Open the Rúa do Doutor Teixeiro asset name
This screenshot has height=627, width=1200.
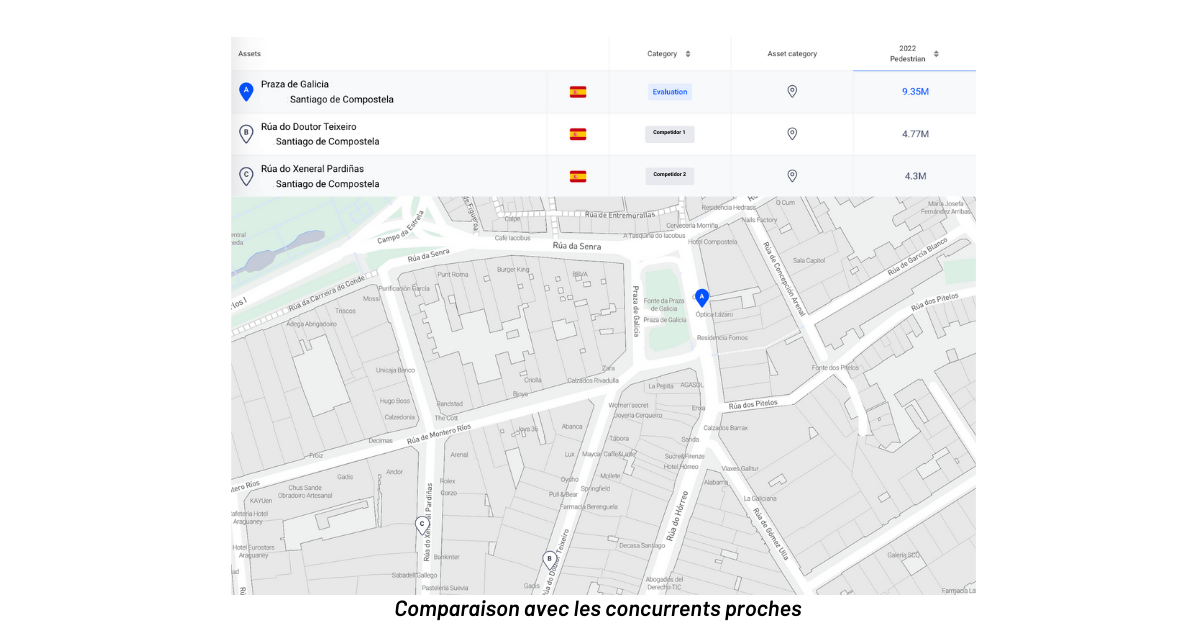pos(308,126)
